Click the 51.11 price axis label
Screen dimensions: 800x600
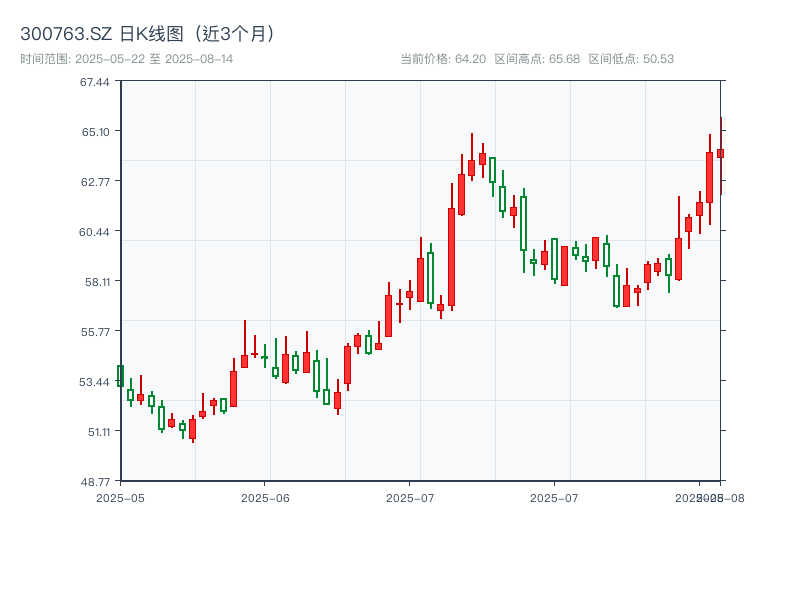pos(96,431)
